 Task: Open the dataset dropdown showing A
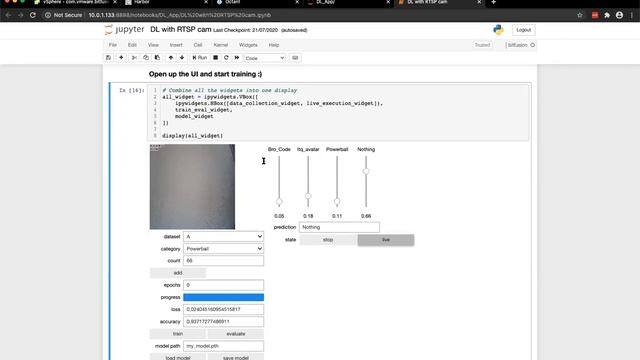pyautogui.click(x=223, y=237)
